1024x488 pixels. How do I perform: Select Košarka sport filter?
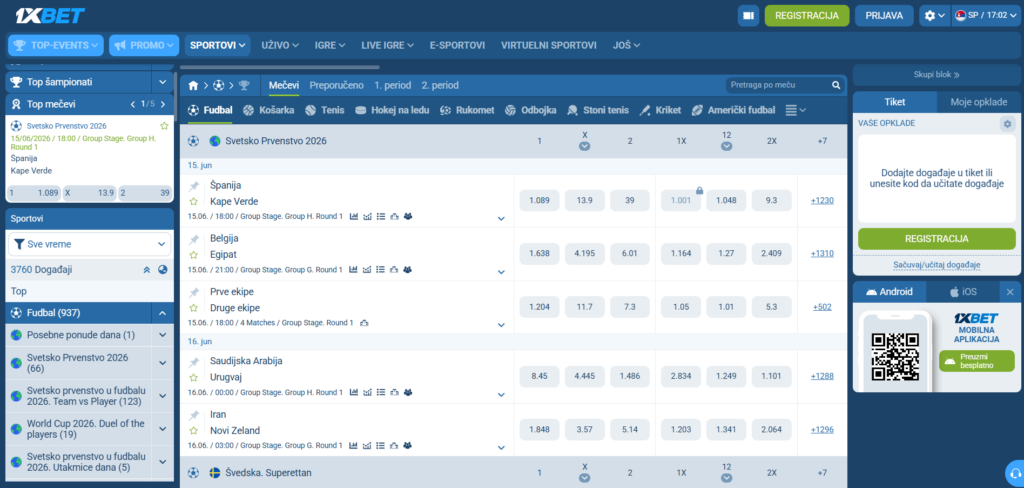tap(268, 110)
